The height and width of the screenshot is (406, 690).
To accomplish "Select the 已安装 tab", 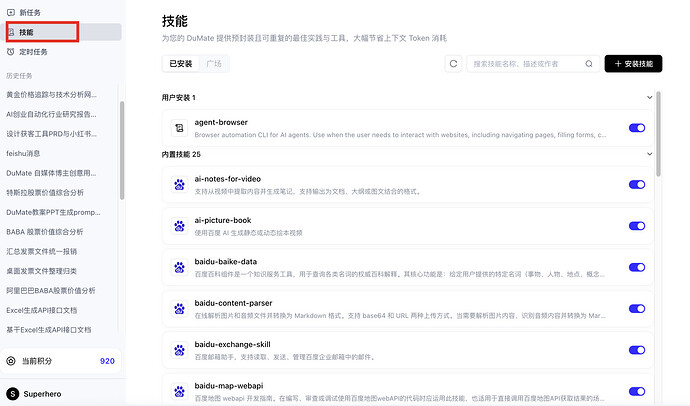I will coord(181,63).
